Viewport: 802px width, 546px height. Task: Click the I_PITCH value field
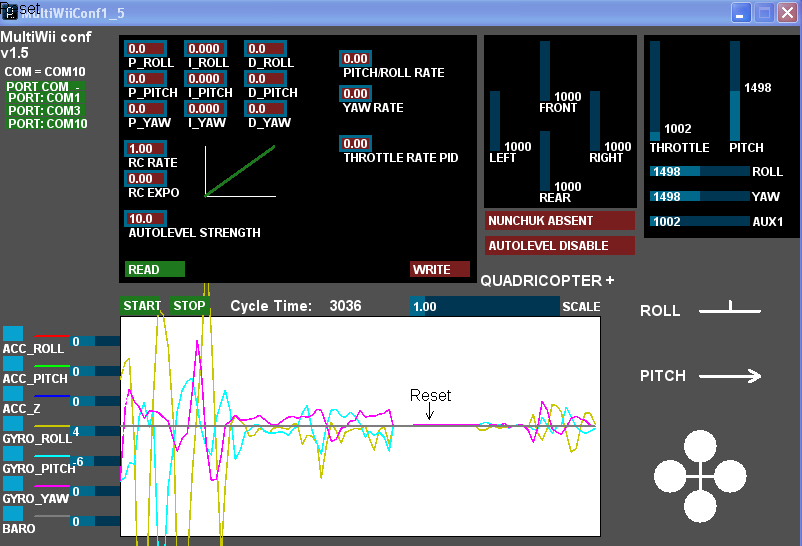(205, 79)
